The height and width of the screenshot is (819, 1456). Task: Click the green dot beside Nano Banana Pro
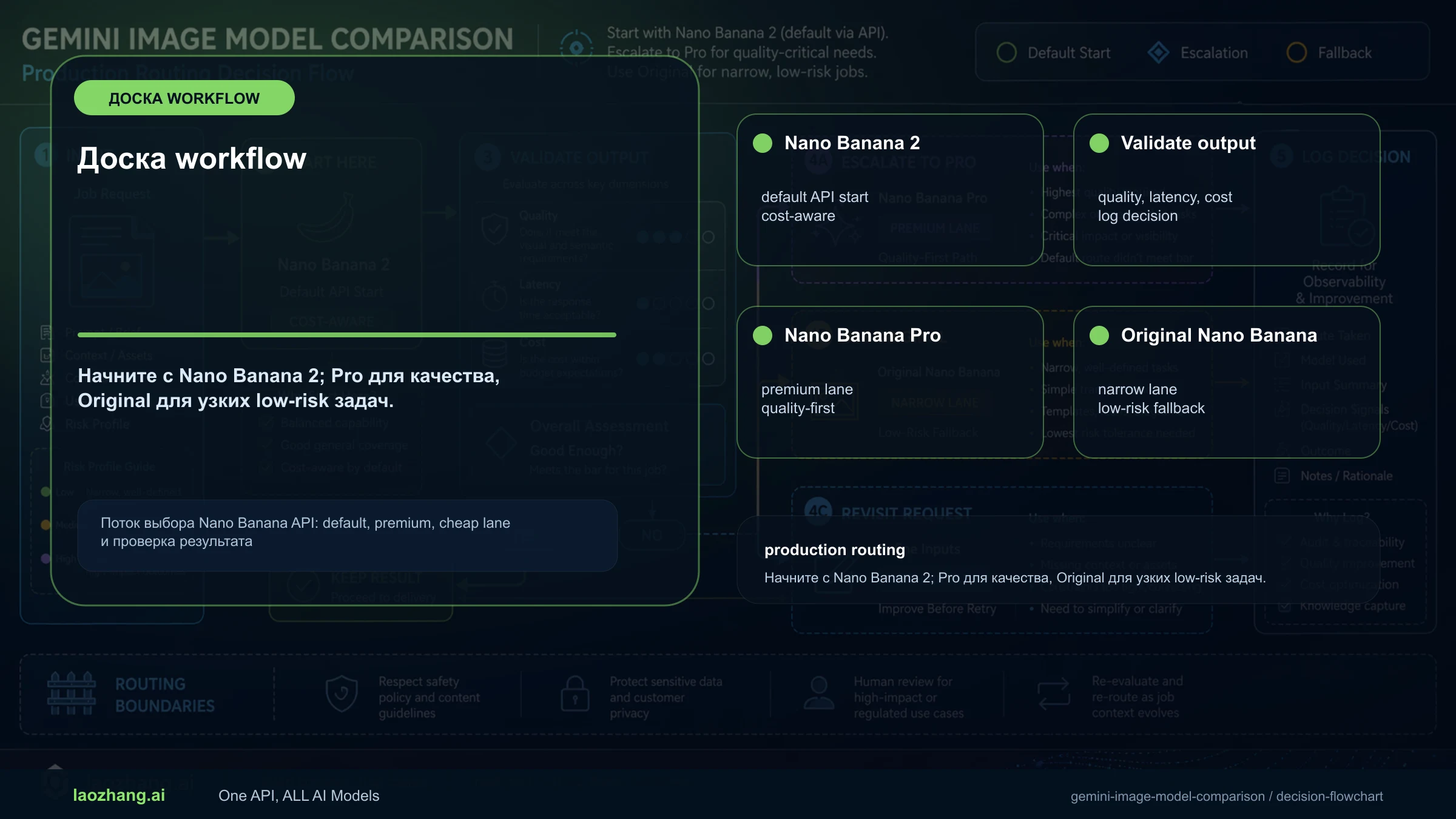[x=763, y=335]
